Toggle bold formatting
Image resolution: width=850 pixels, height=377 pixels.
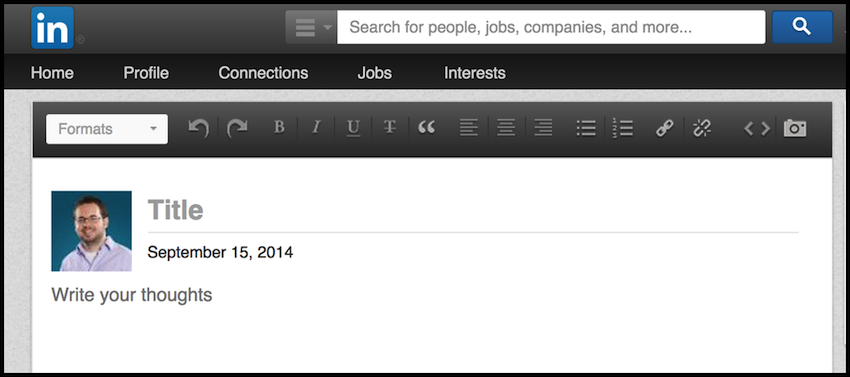279,128
